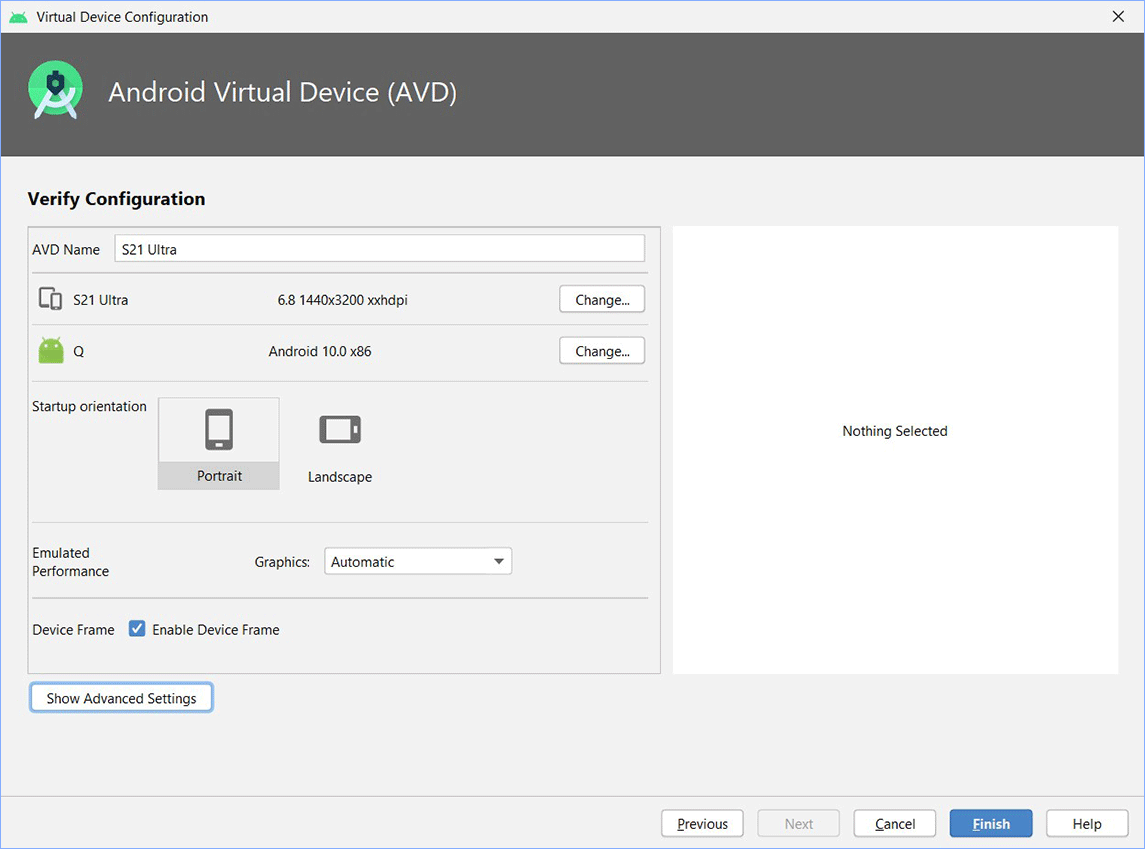Click the 'Startup orientation' label
The image size is (1145, 849).
tap(89, 406)
